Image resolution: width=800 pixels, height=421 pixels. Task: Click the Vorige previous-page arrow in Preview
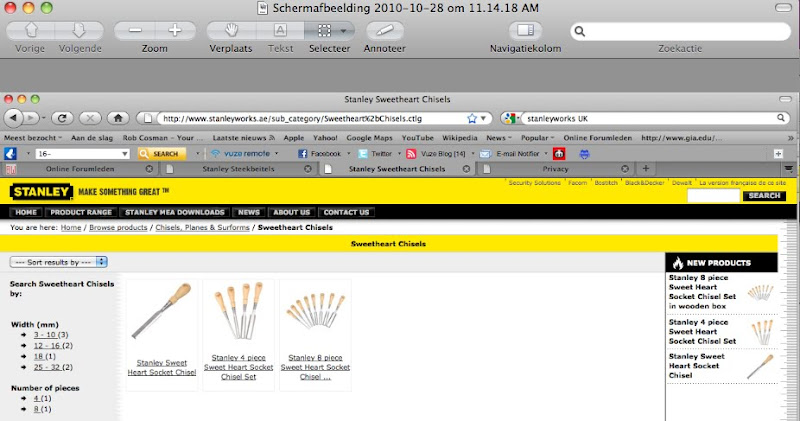tap(31, 31)
